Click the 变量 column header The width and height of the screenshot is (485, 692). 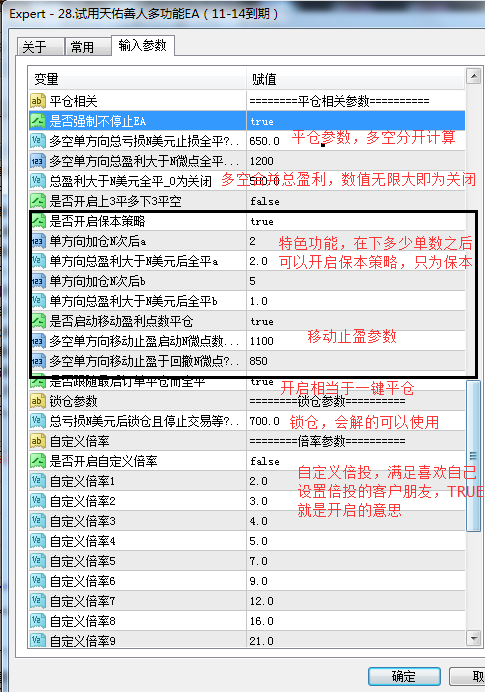pos(137,79)
